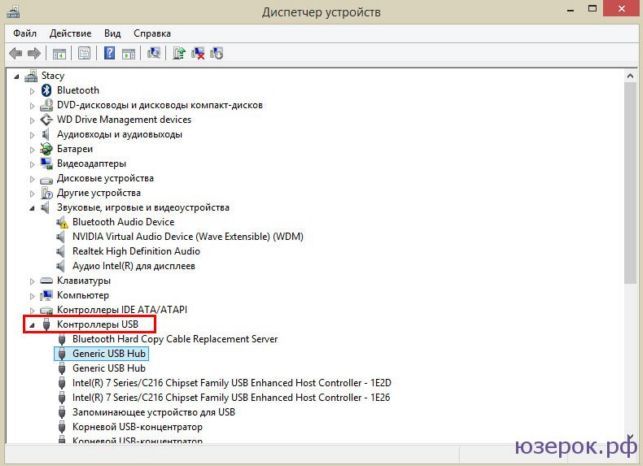643x466 pixels.
Task: Select Запоминающее устройство для USB
Action: pyautogui.click(x=154, y=412)
